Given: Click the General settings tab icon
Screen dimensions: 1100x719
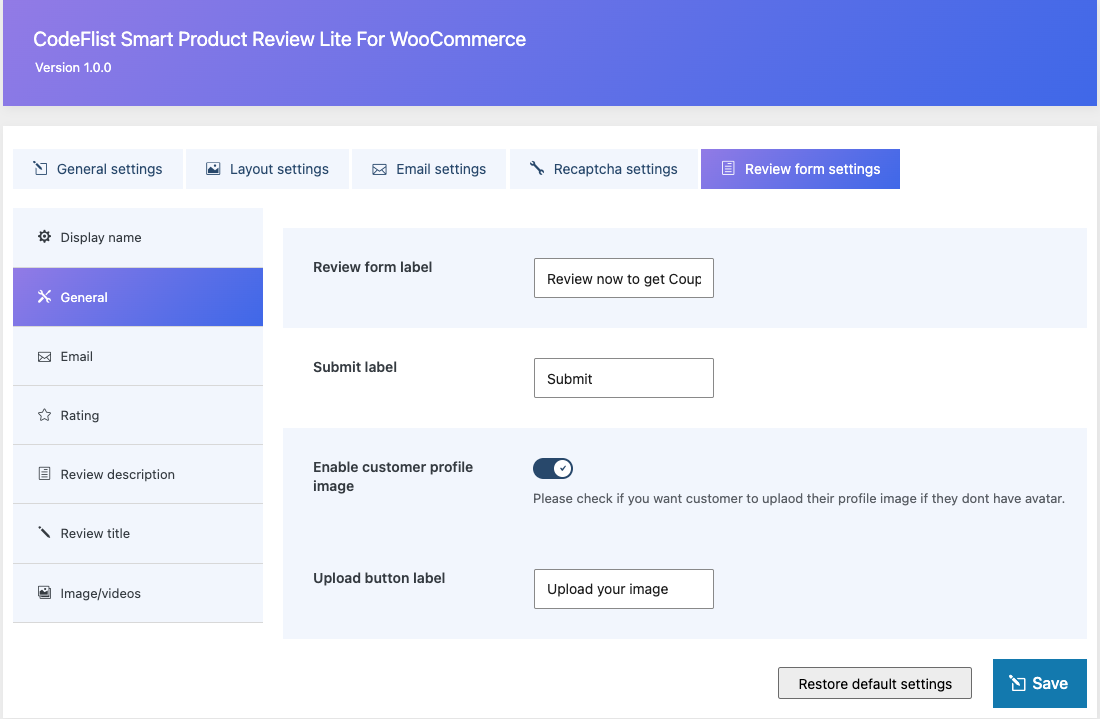Looking at the screenshot, I should 41,168.
